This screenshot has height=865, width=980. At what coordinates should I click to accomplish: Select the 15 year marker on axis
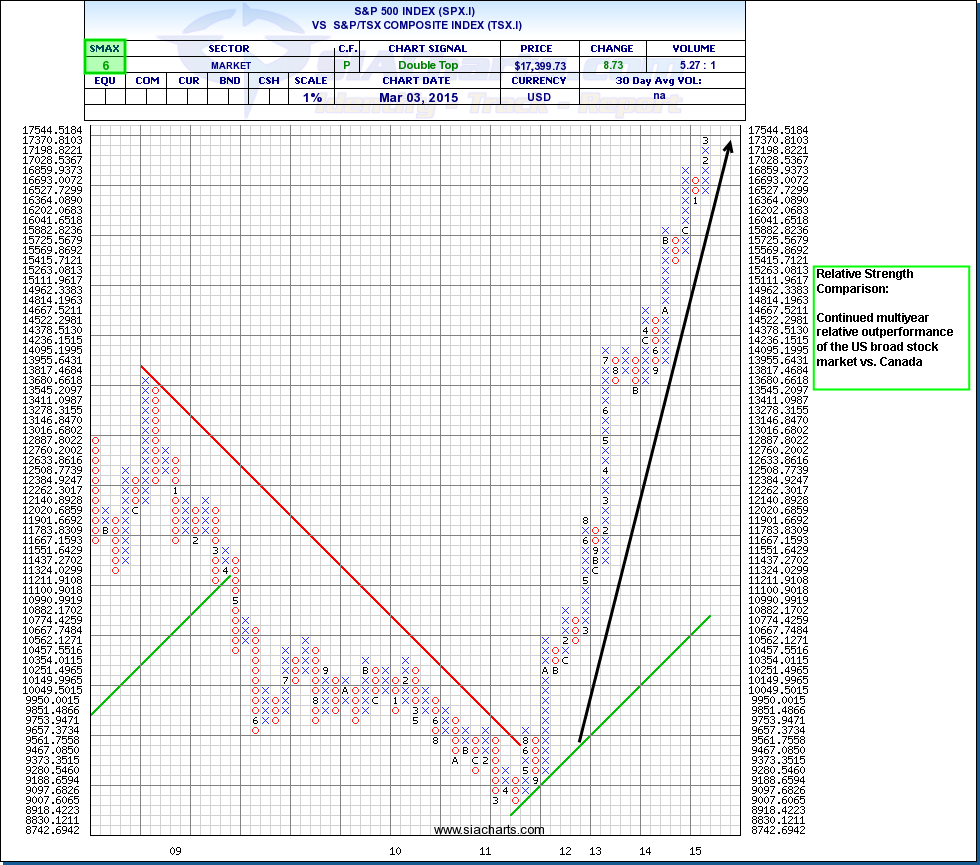(694, 850)
